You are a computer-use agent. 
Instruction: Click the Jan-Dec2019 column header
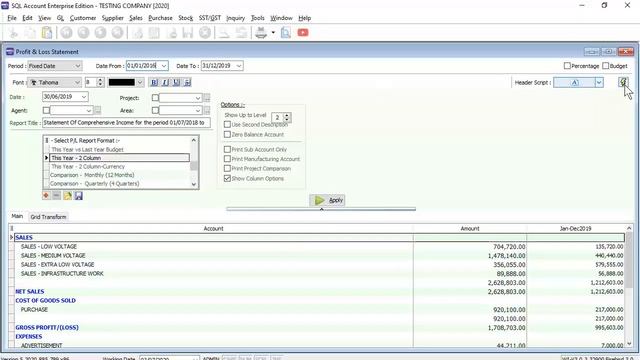coord(576,229)
